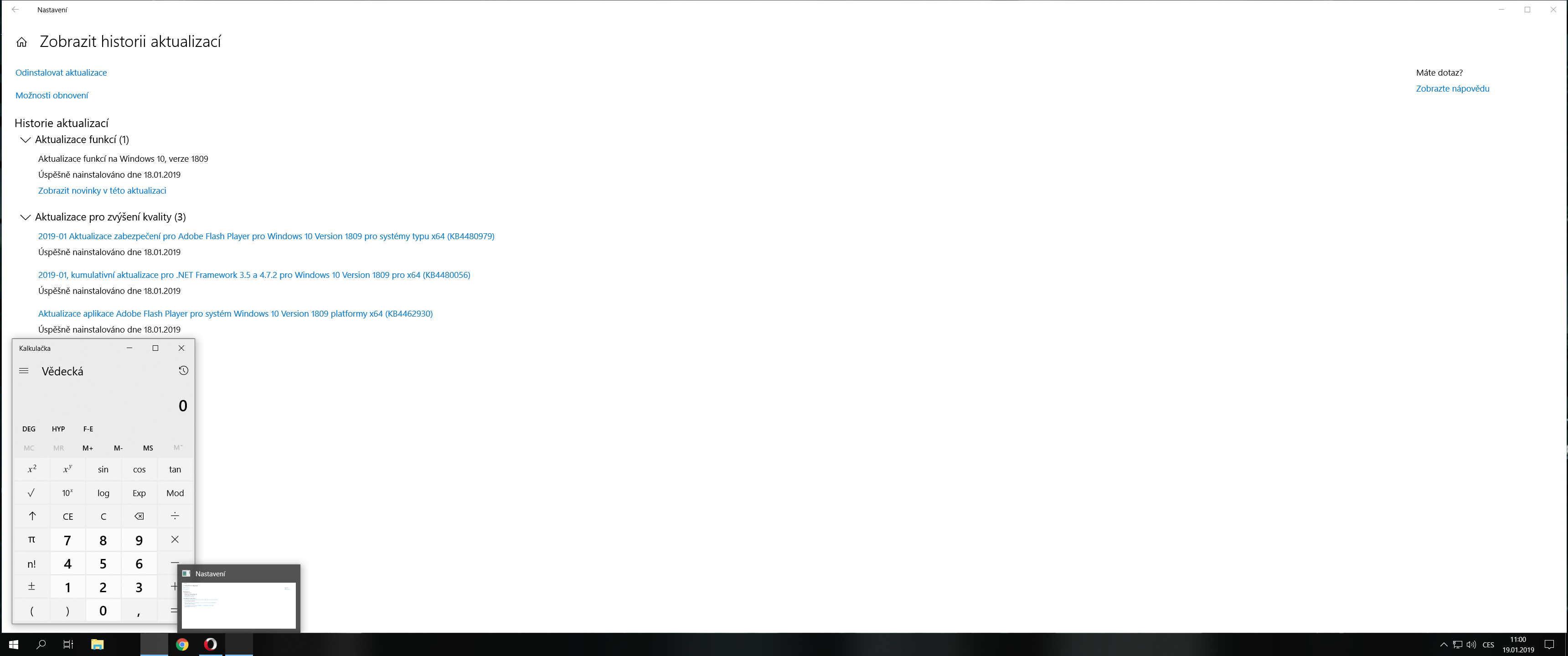Image resolution: width=1568 pixels, height=656 pixels.
Task: Toggle HYP hyperbolic functions
Action: click(58, 429)
